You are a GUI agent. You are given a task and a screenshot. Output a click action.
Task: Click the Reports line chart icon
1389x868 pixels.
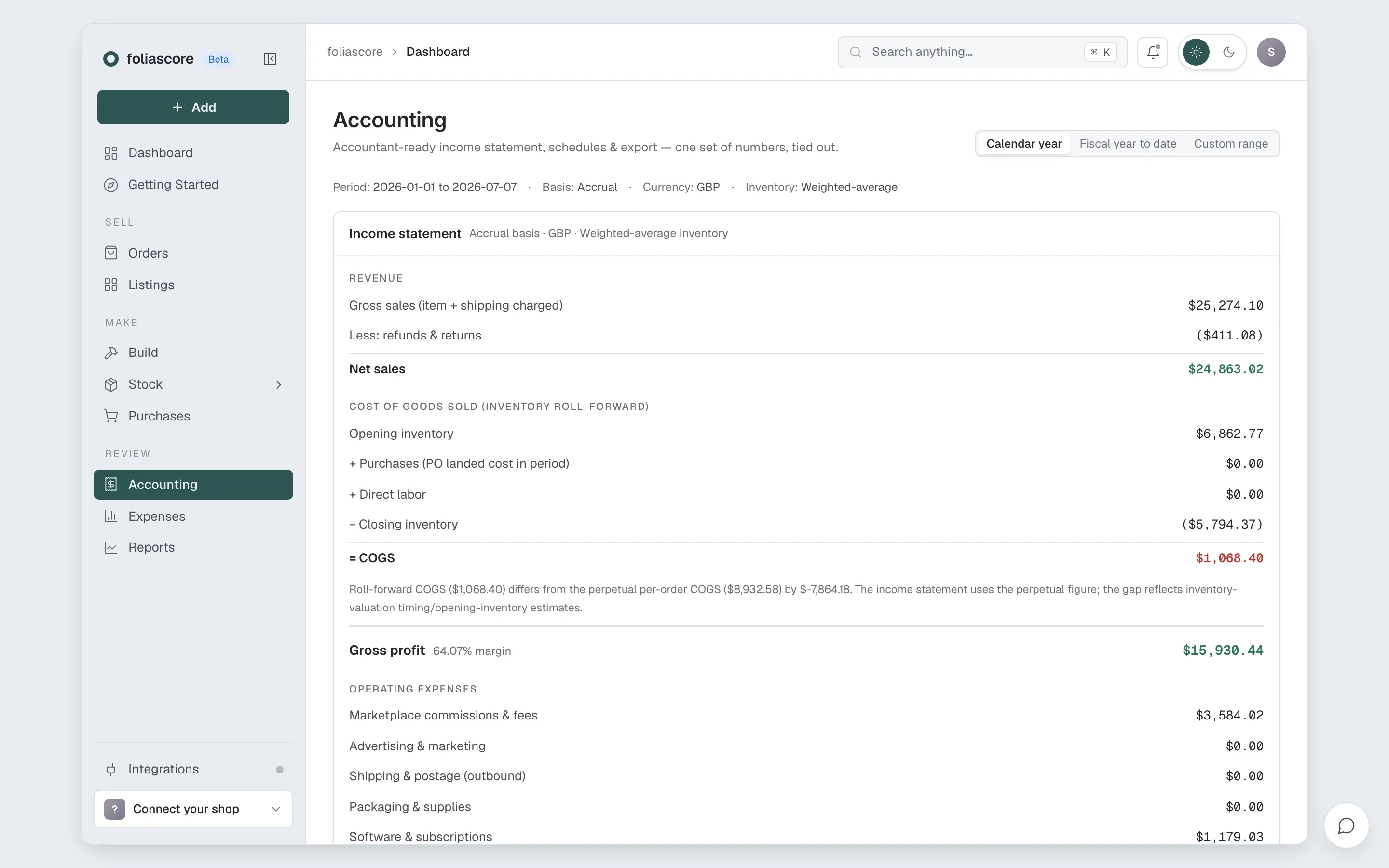click(x=111, y=548)
